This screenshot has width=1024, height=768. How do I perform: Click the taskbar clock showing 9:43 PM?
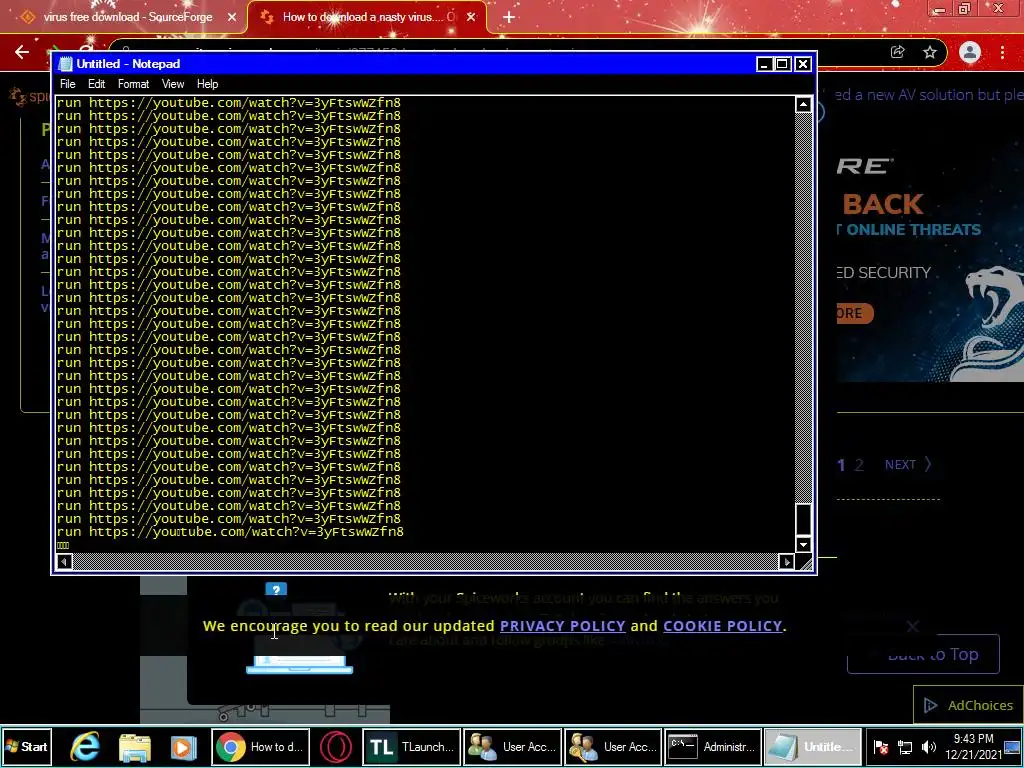(973, 747)
